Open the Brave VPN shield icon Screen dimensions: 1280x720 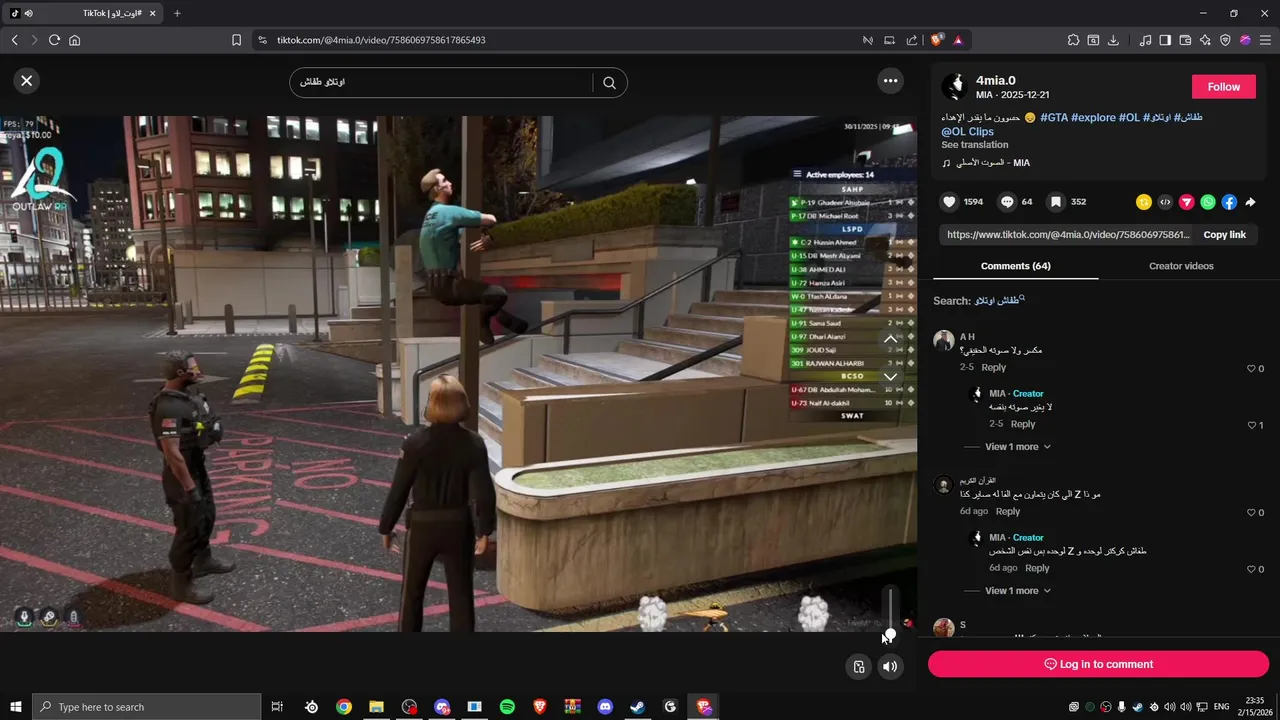coord(1225,40)
